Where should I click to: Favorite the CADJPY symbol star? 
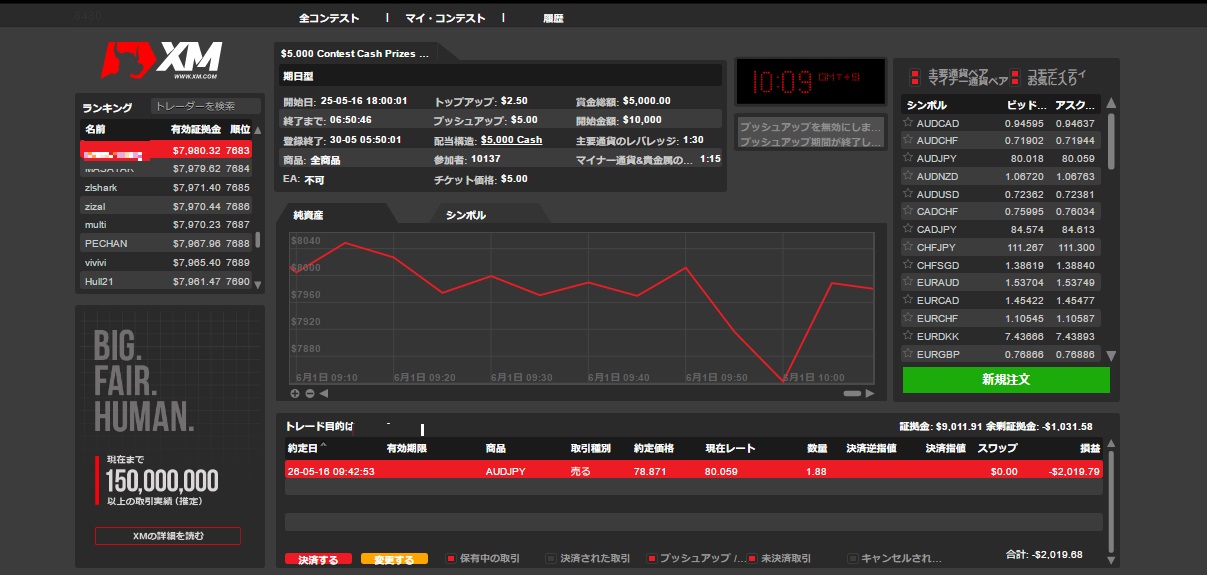pyautogui.click(x=908, y=229)
